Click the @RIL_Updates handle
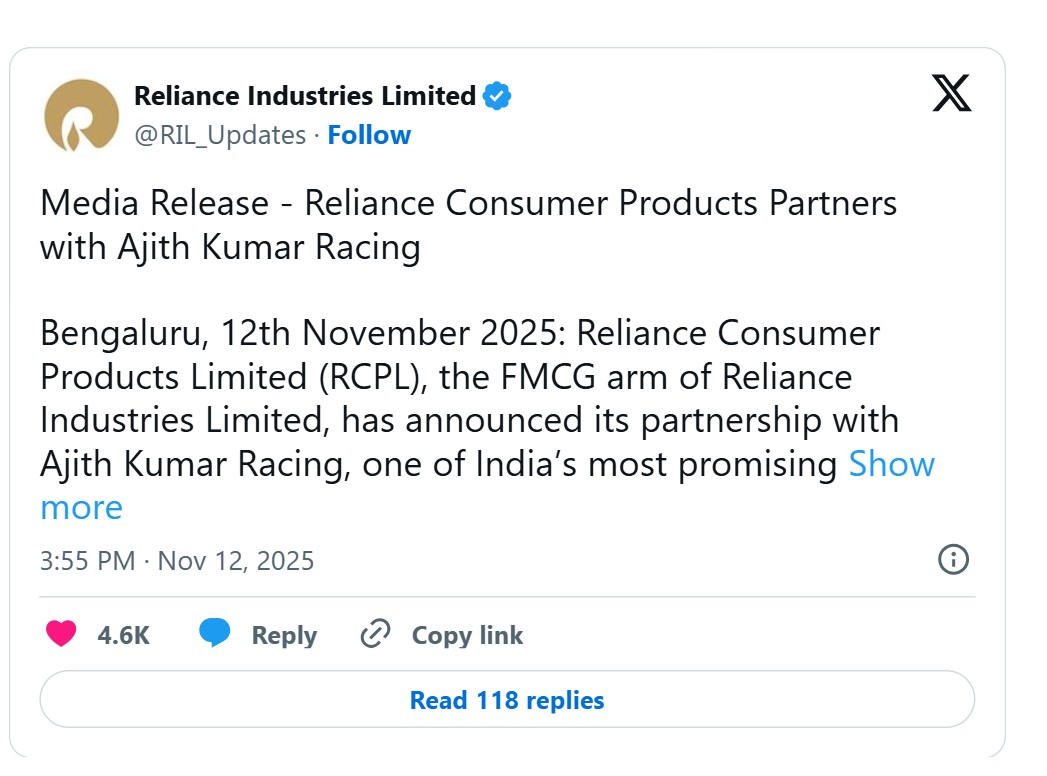Image resolution: width=1047 pixels, height=776 pixels. pyautogui.click(x=220, y=135)
